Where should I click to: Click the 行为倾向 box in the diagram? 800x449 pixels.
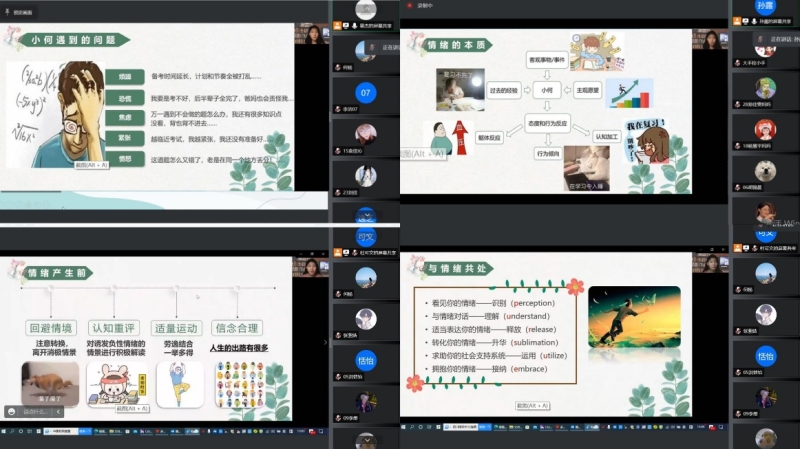pyautogui.click(x=548, y=153)
